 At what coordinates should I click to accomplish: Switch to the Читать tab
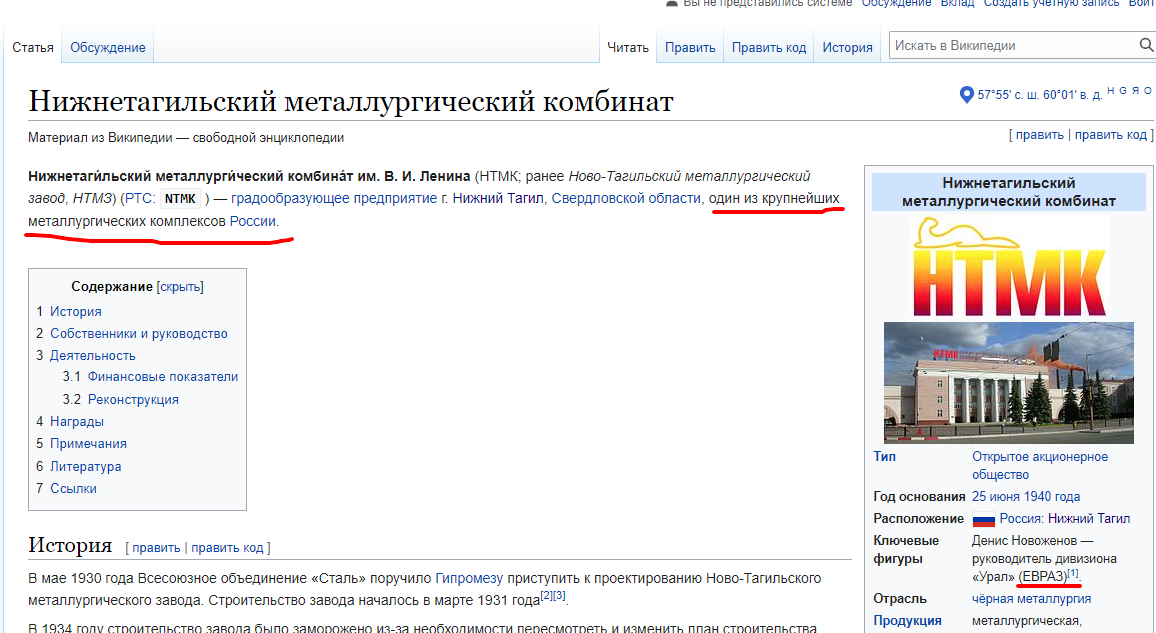pyautogui.click(x=627, y=47)
